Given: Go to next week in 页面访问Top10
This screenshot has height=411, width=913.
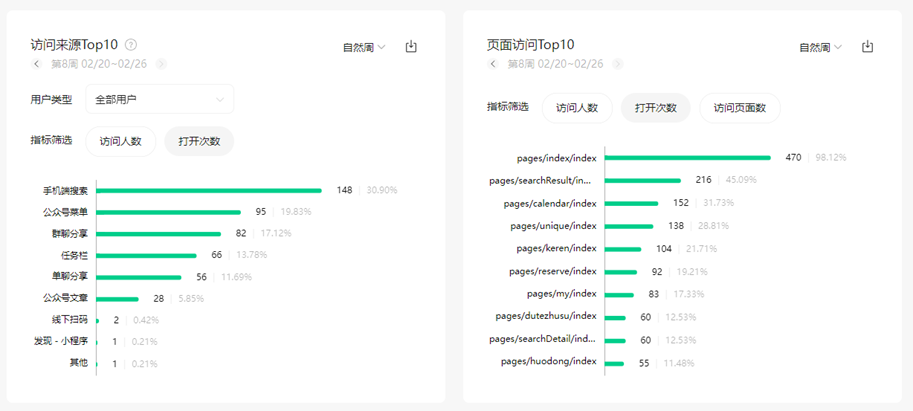Looking at the screenshot, I should (x=618, y=64).
